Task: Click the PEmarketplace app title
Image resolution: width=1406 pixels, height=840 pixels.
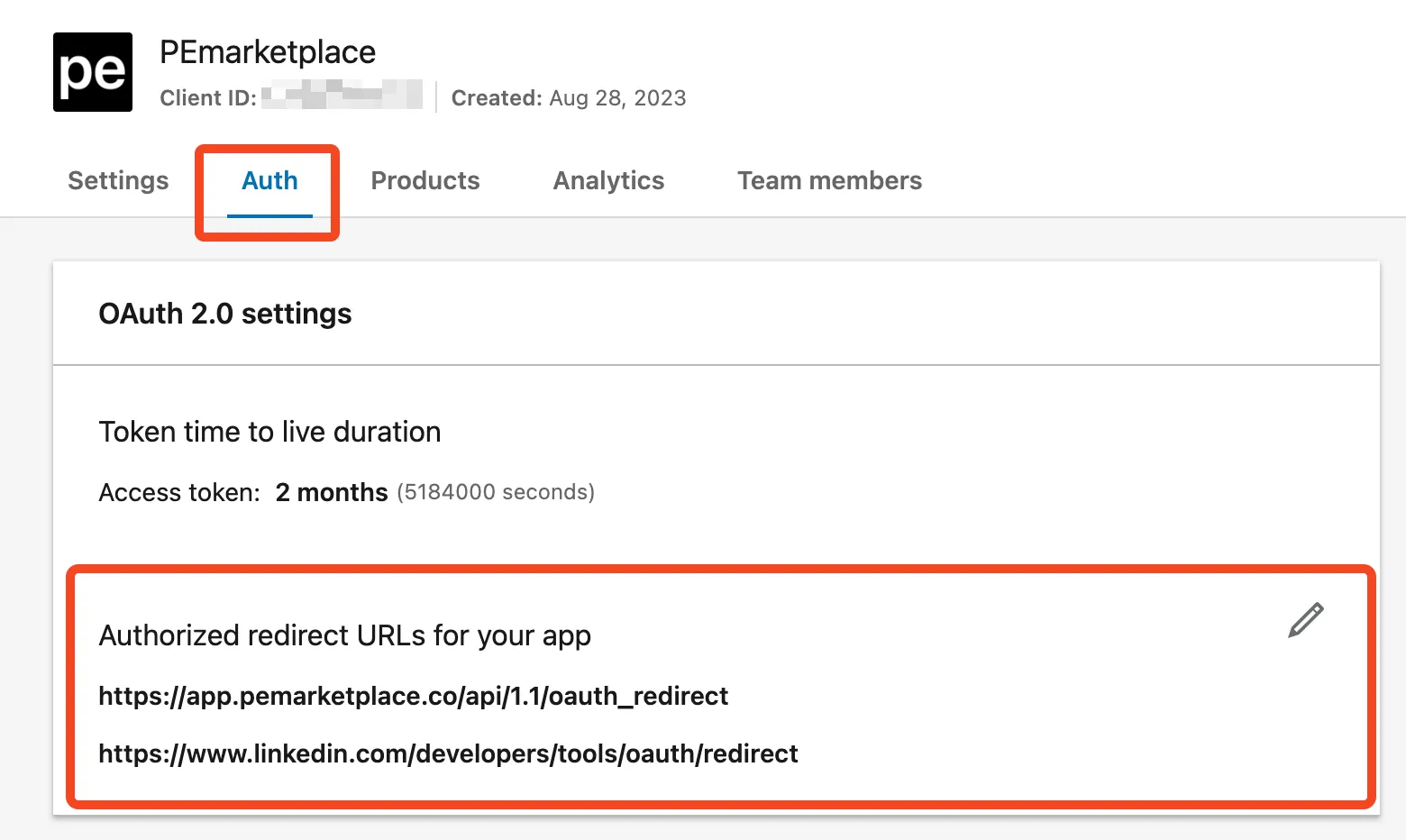Action: 268,52
